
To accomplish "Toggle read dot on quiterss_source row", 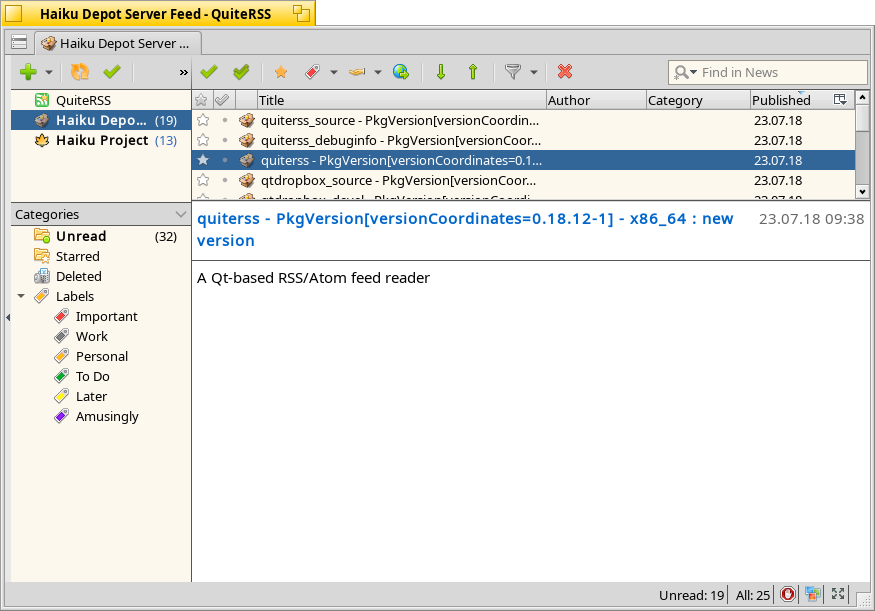I will pos(225,121).
